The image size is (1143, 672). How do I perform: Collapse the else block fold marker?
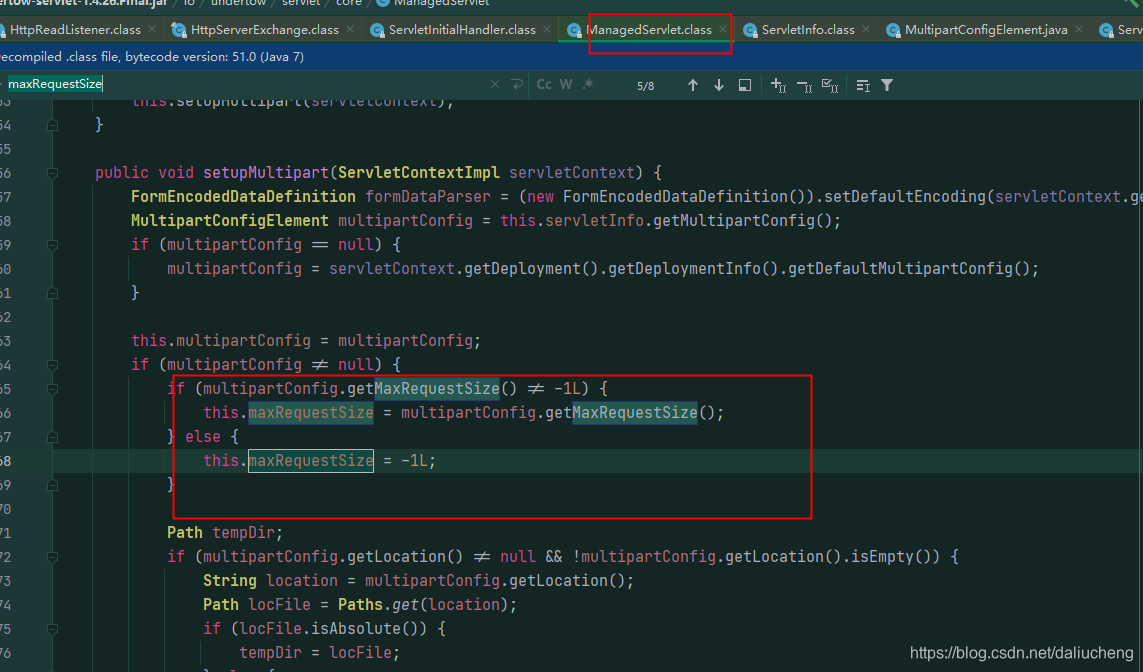click(x=52, y=437)
